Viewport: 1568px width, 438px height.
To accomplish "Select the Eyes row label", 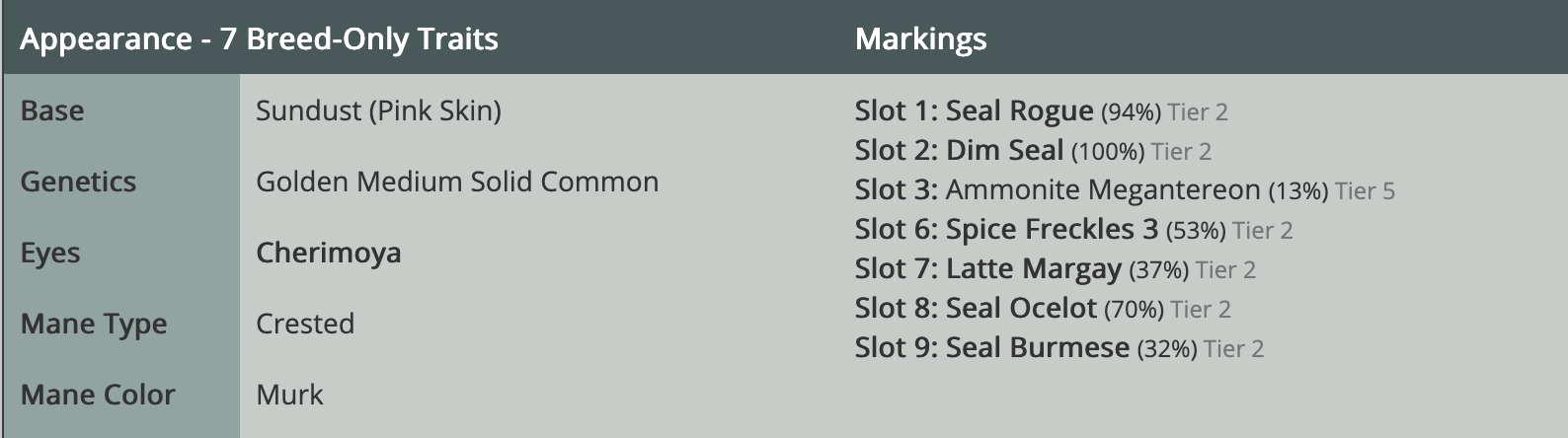I will [50, 253].
